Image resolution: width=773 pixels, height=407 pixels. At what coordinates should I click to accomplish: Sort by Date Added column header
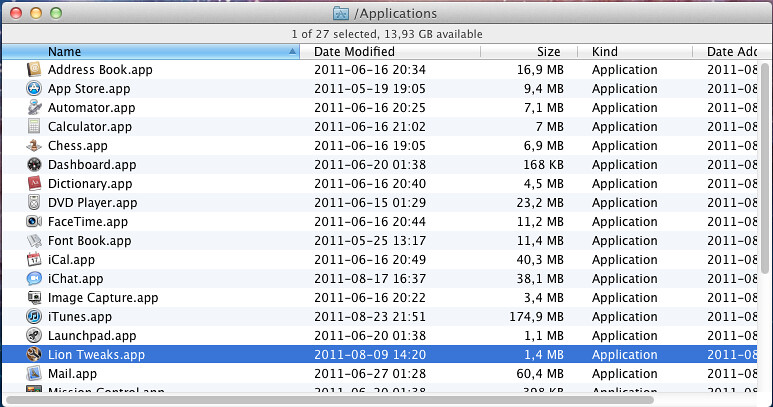pyautogui.click(x=732, y=51)
